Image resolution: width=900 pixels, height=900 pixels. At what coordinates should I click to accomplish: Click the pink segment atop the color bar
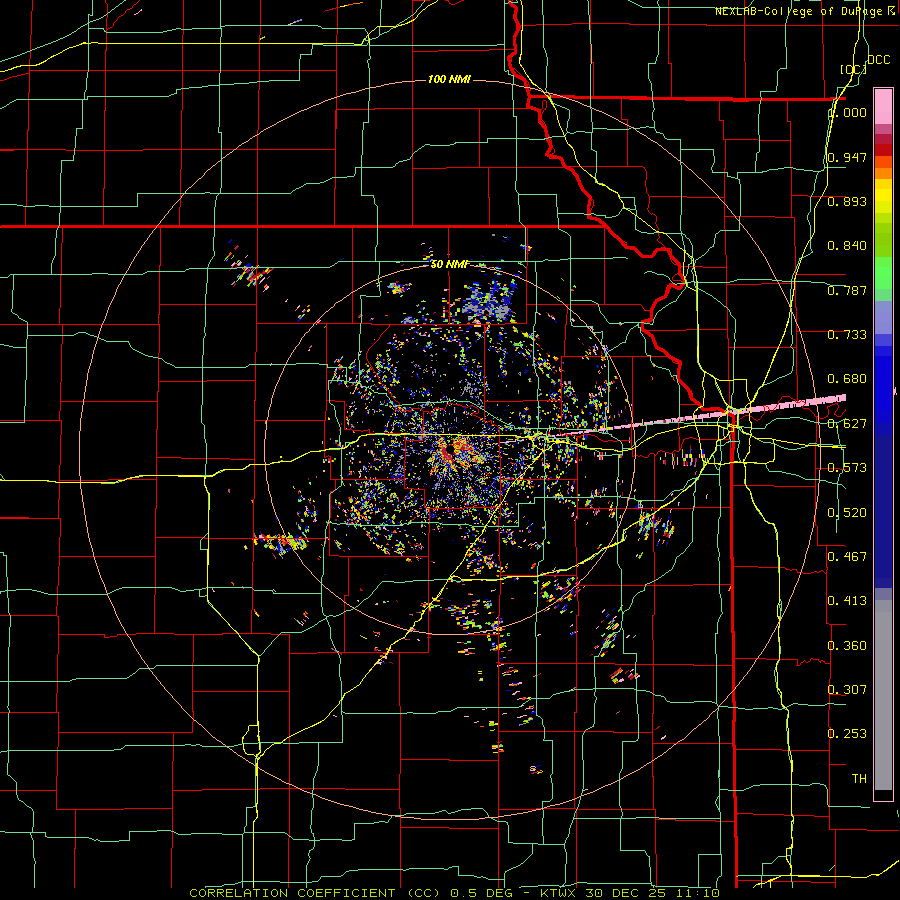[x=883, y=106]
